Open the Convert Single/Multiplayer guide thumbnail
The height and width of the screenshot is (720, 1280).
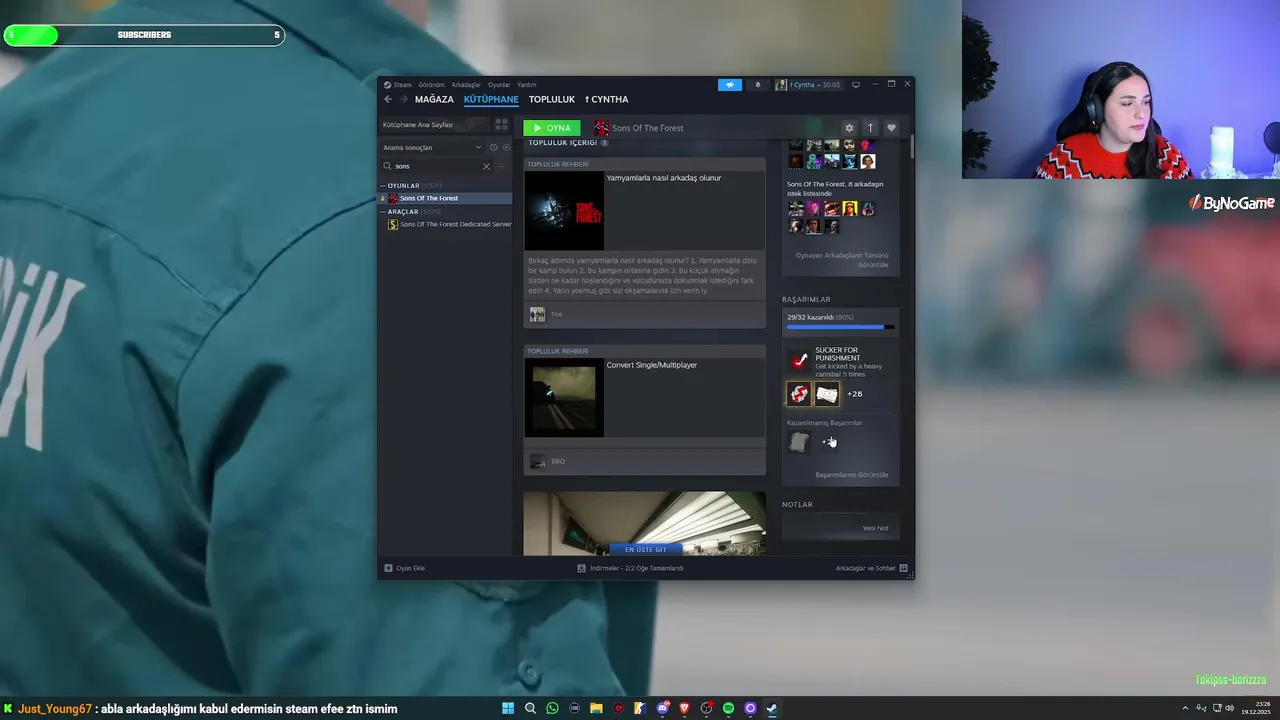564,398
